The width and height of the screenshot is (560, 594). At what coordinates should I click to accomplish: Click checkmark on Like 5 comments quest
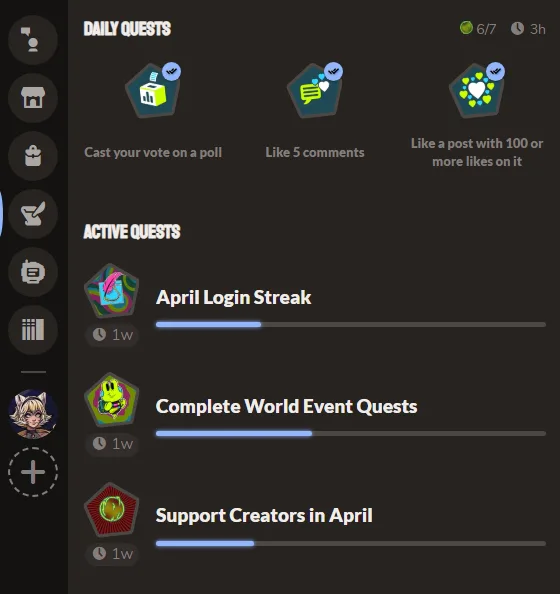point(333,71)
